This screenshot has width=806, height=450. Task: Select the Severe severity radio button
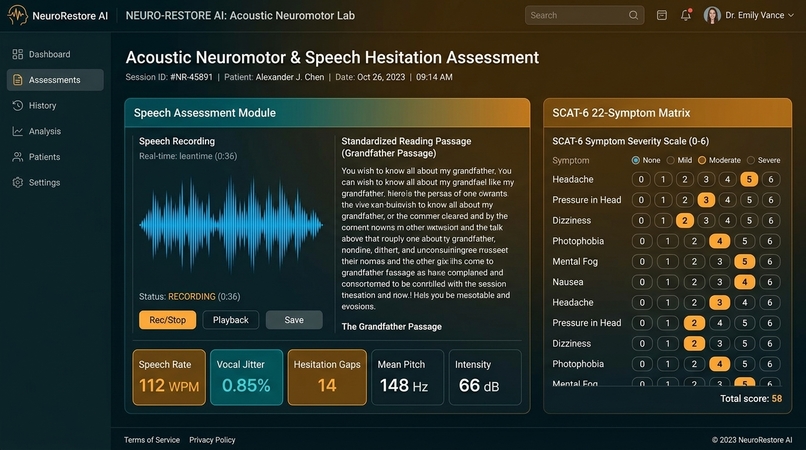point(751,160)
